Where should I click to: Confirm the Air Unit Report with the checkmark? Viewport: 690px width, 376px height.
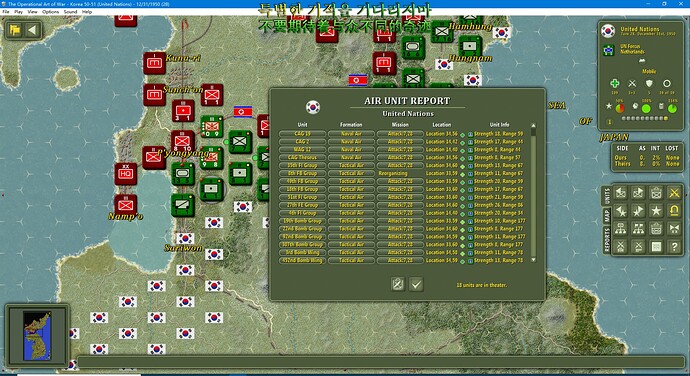tap(416, 284)
